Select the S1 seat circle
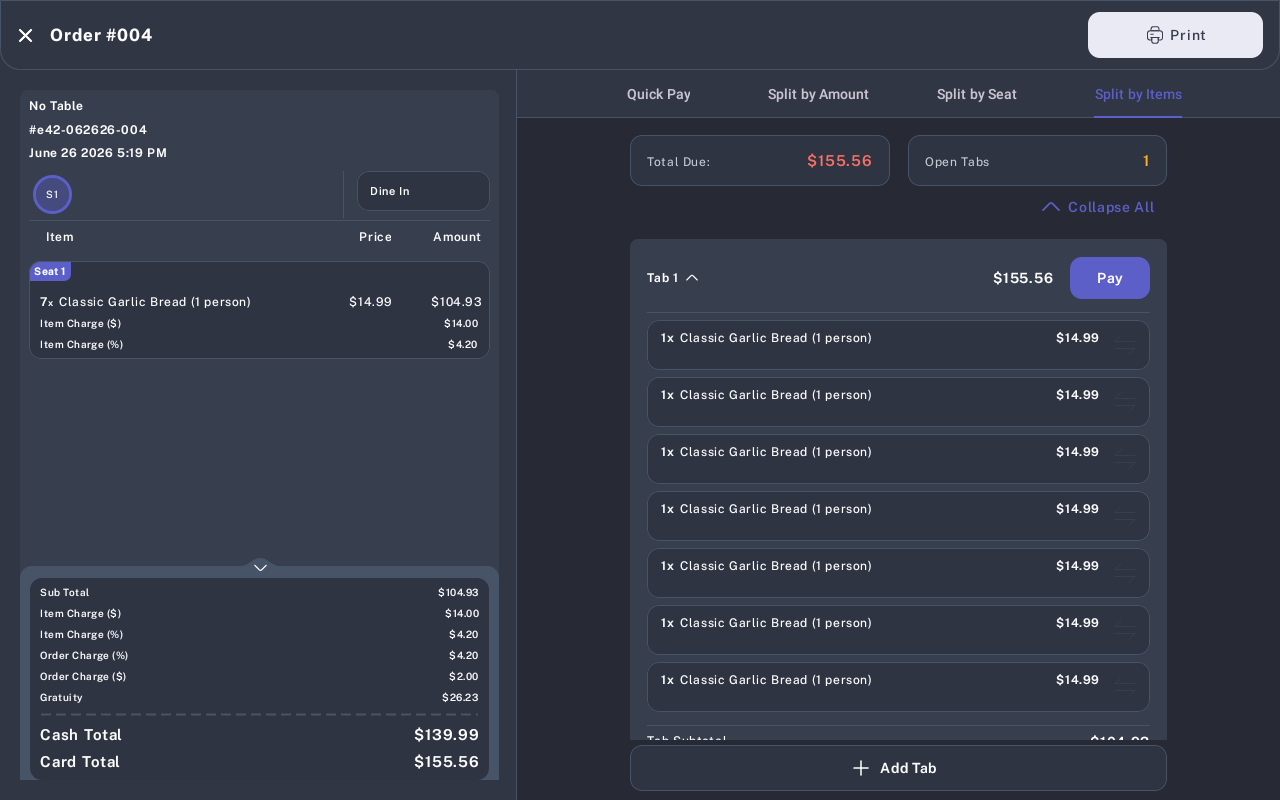 coord(52,194)
